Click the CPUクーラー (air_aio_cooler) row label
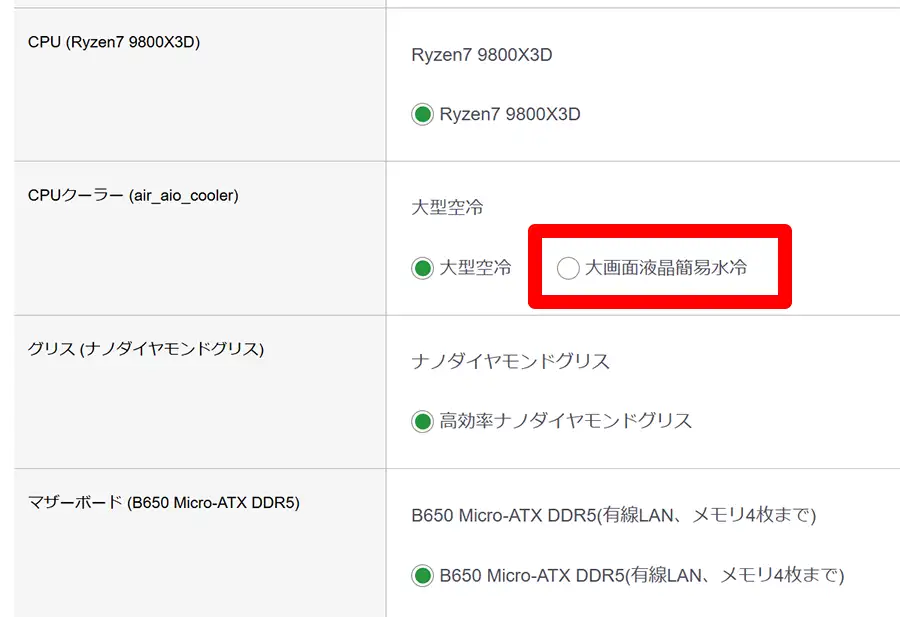 click(x=133, y=196)
